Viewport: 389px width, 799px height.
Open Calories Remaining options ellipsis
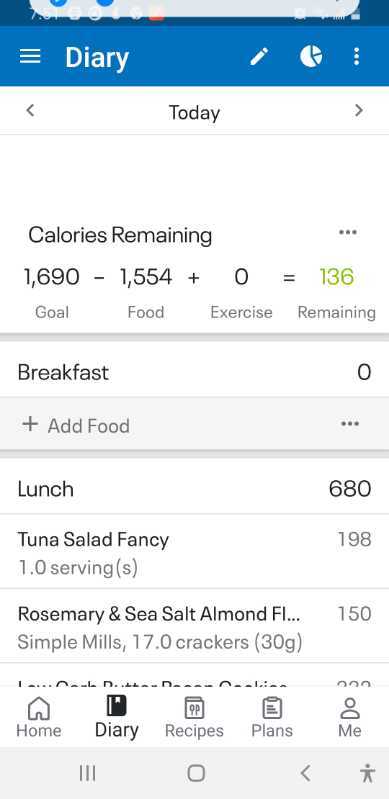348,232
